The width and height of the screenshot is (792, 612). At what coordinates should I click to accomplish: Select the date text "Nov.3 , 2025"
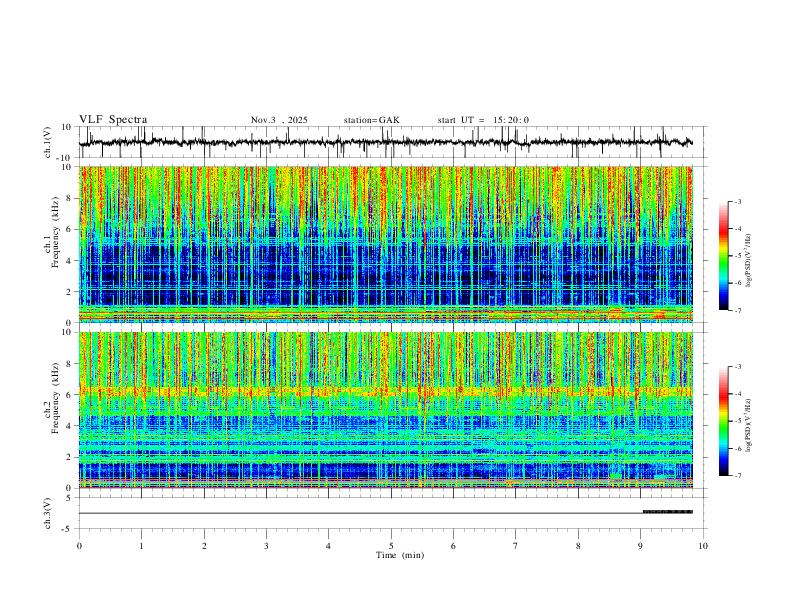[x=279, y=120]
